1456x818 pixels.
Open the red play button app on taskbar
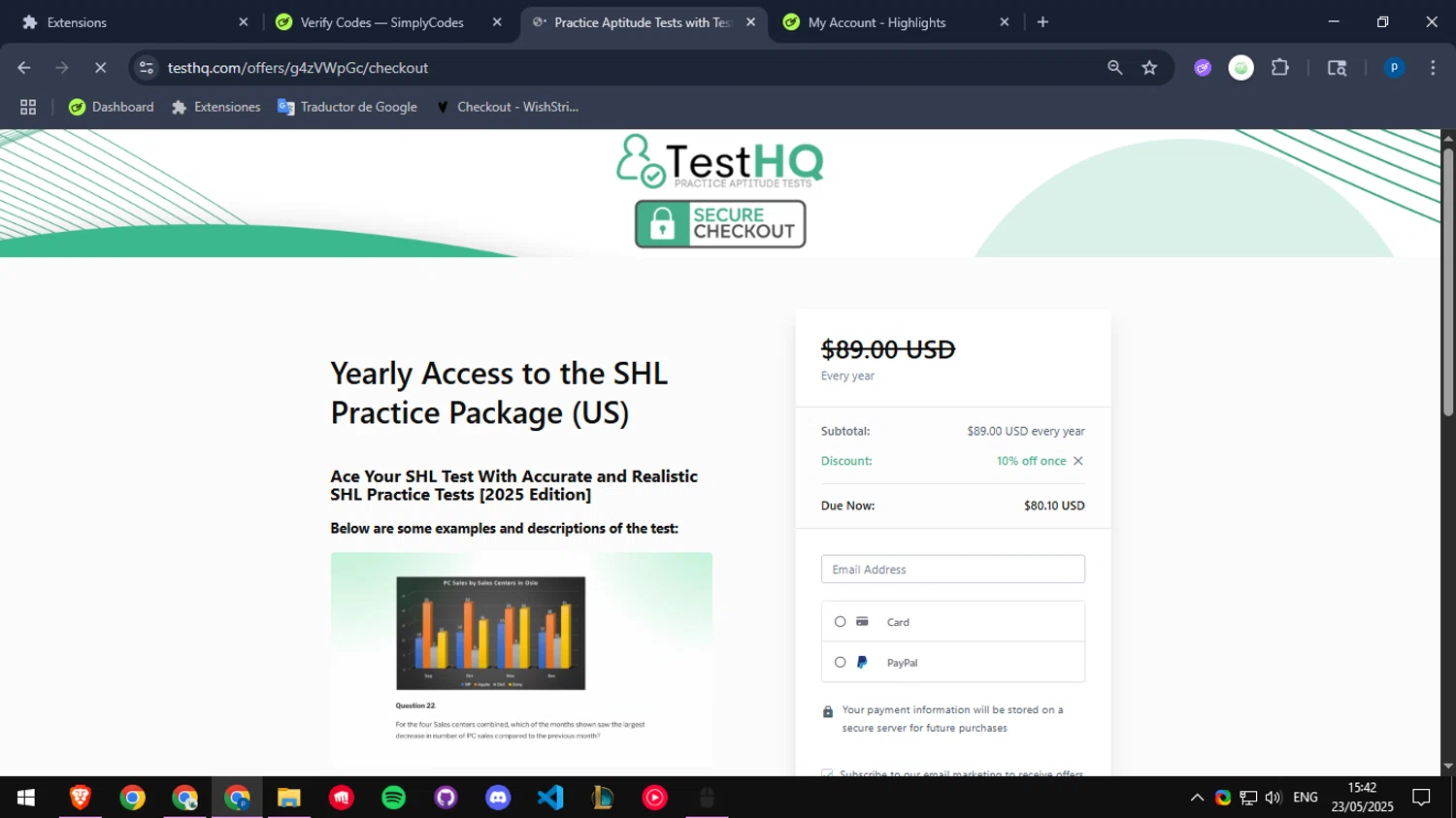tap(655, 798)
